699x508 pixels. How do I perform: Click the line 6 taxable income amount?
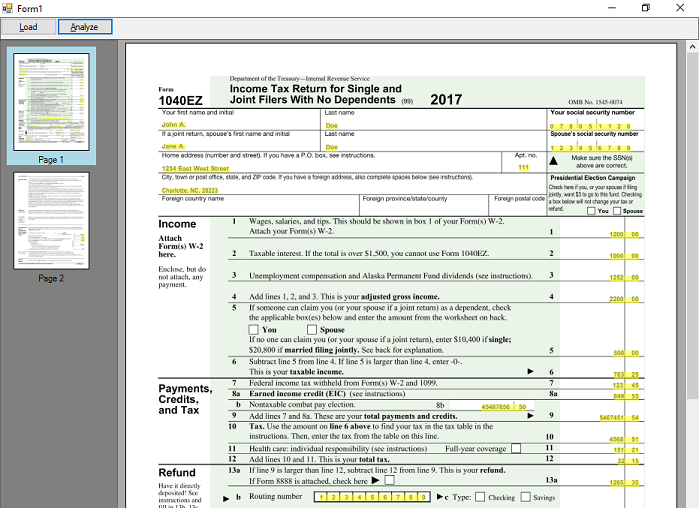tap(626, 374)
